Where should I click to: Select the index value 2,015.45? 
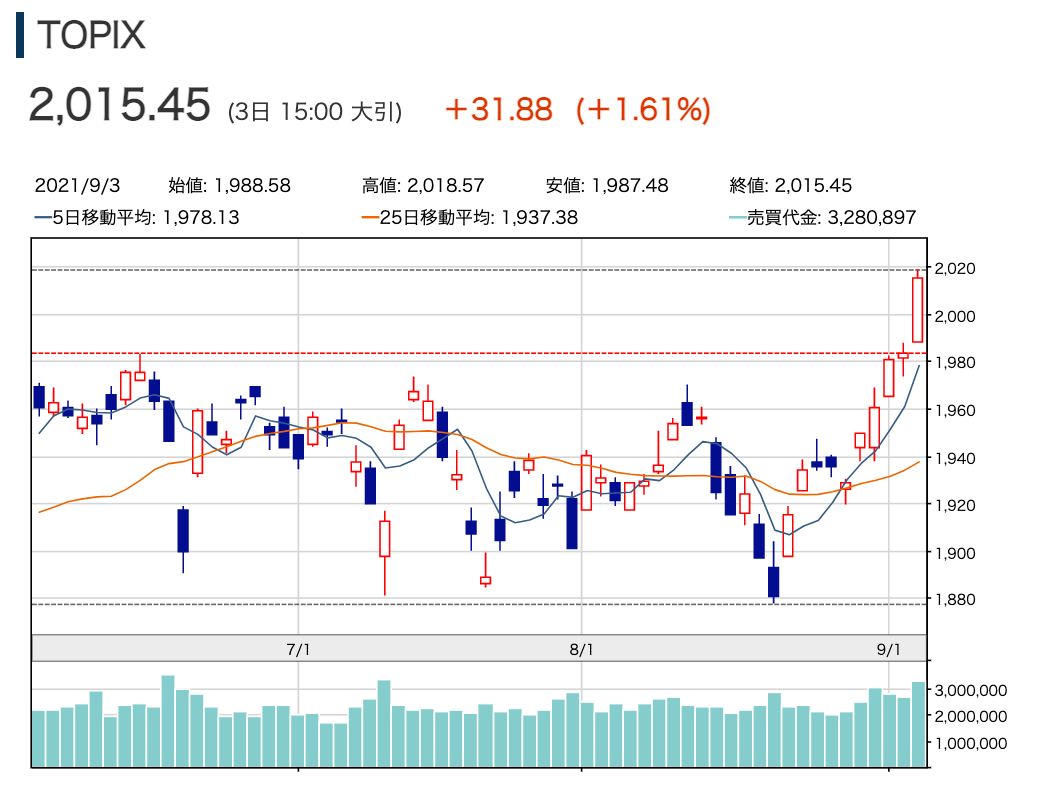point(119,105)
